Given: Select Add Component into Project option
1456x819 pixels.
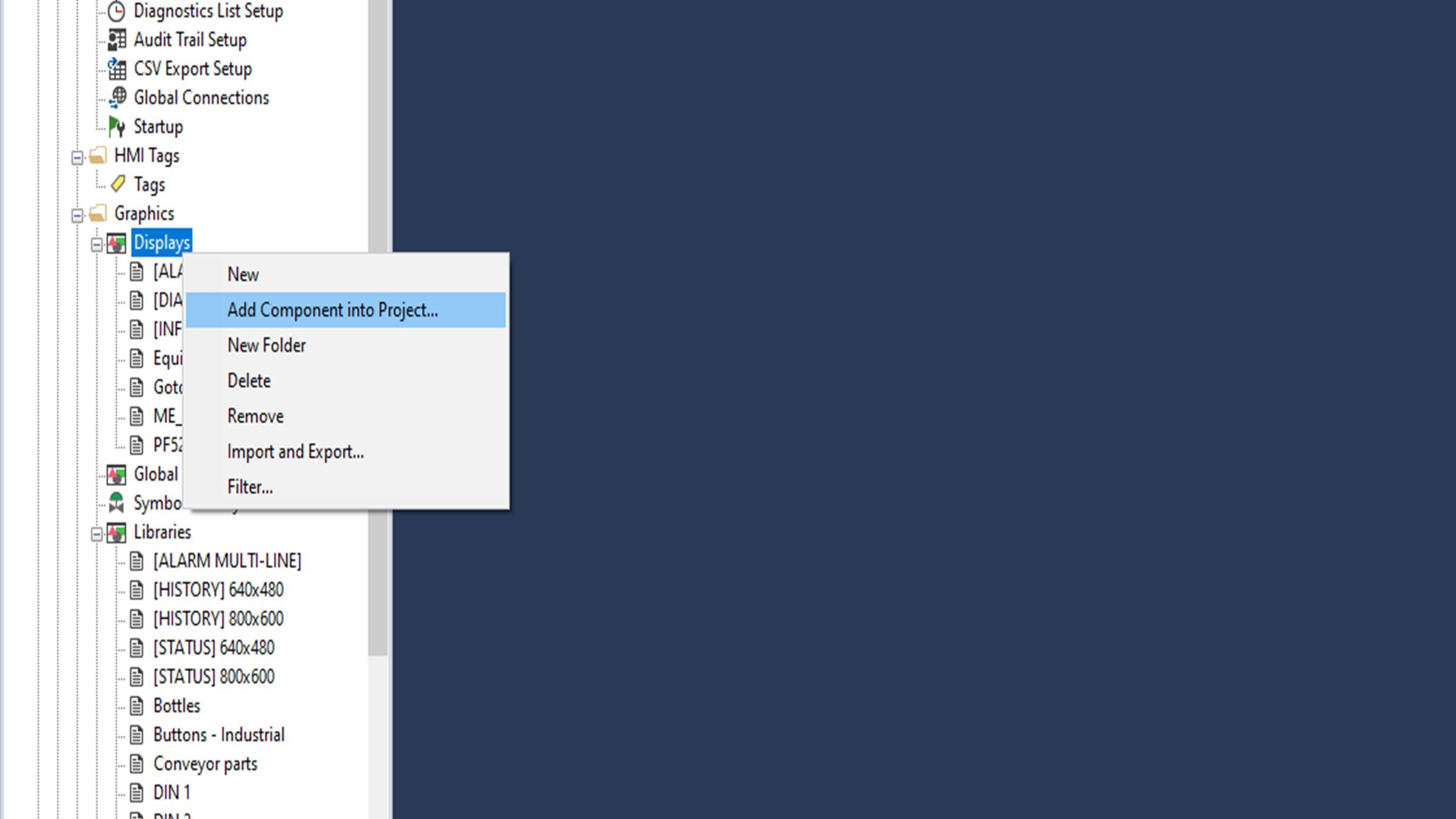Looking at the screenshot, I should [x=332, y=310].
